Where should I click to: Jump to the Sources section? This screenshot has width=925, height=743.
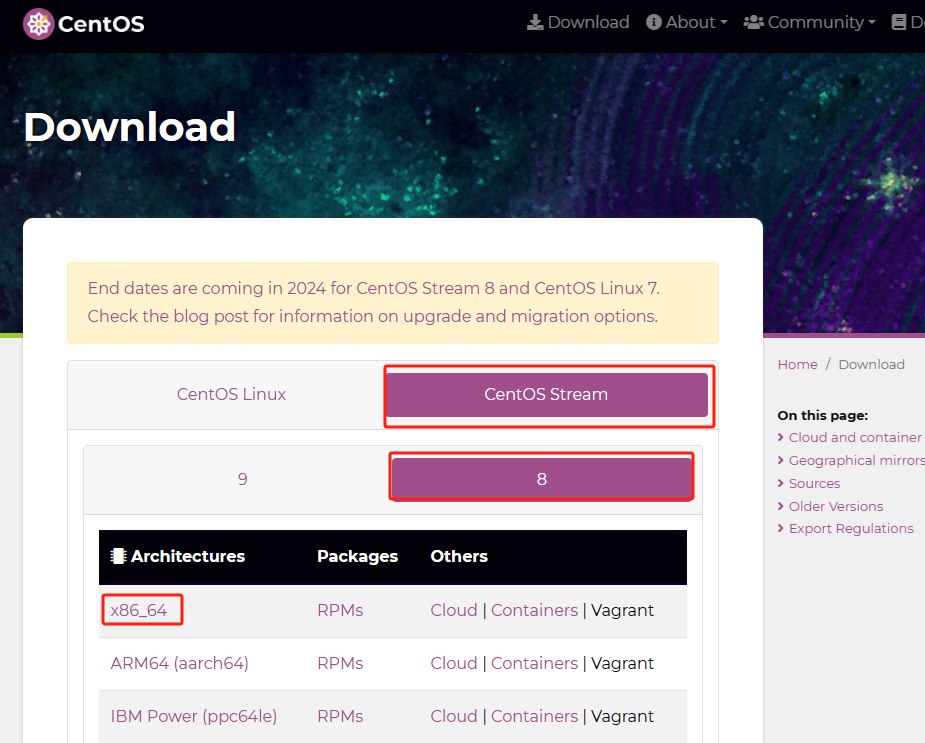(x=814, y=483)
